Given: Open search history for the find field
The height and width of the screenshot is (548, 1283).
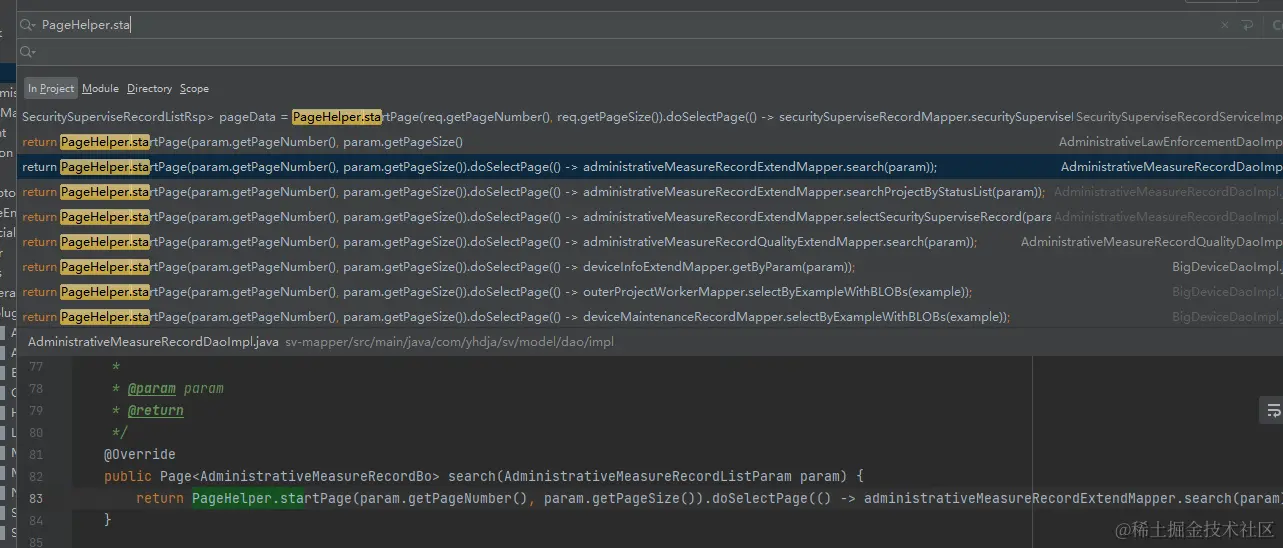Looking at the screenshot, I should (x=27, y=25).
